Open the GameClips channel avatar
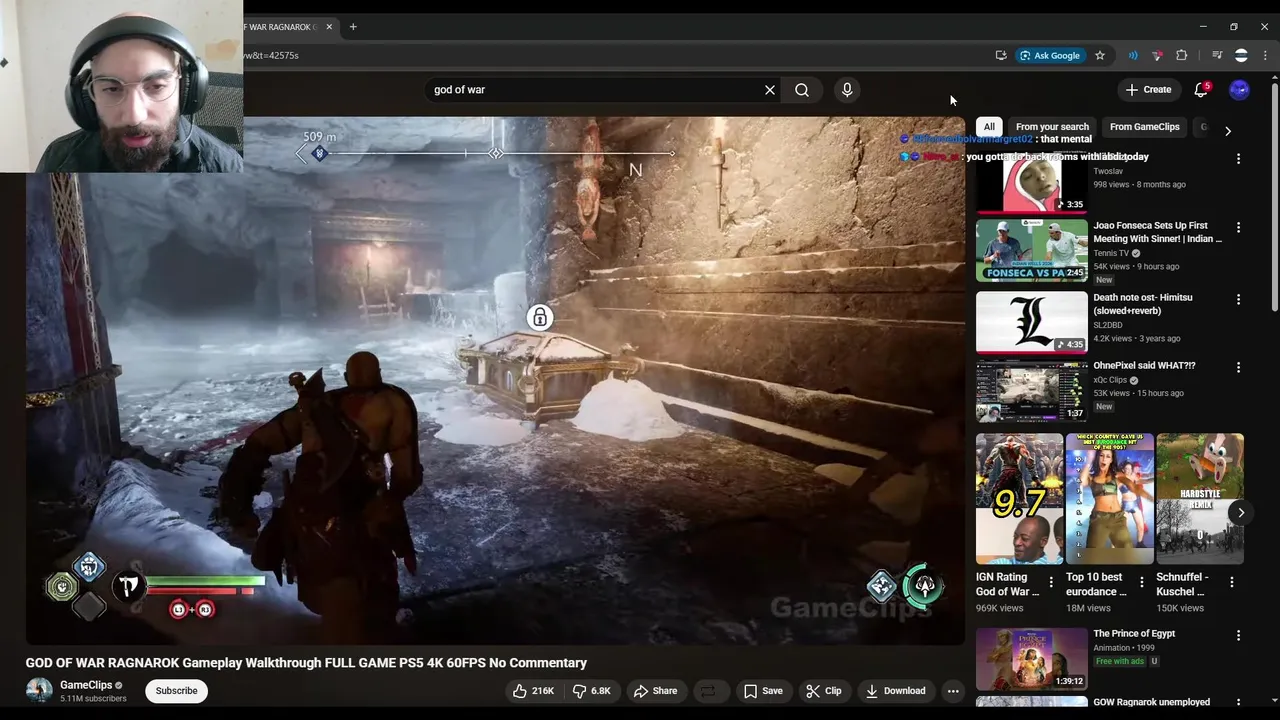Screen dimensions: 1280x720 pyautogui.click(x=39, y=690)
